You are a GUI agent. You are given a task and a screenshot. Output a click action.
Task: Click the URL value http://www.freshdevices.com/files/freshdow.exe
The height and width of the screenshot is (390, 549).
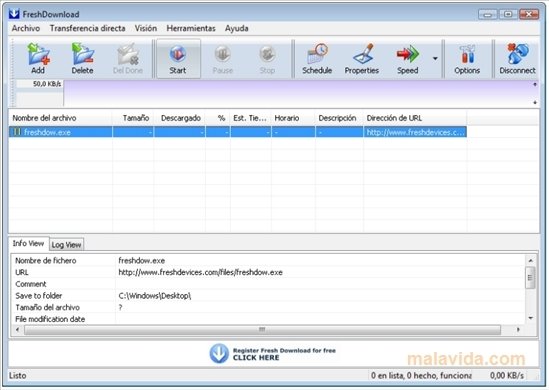coord(200,272)
